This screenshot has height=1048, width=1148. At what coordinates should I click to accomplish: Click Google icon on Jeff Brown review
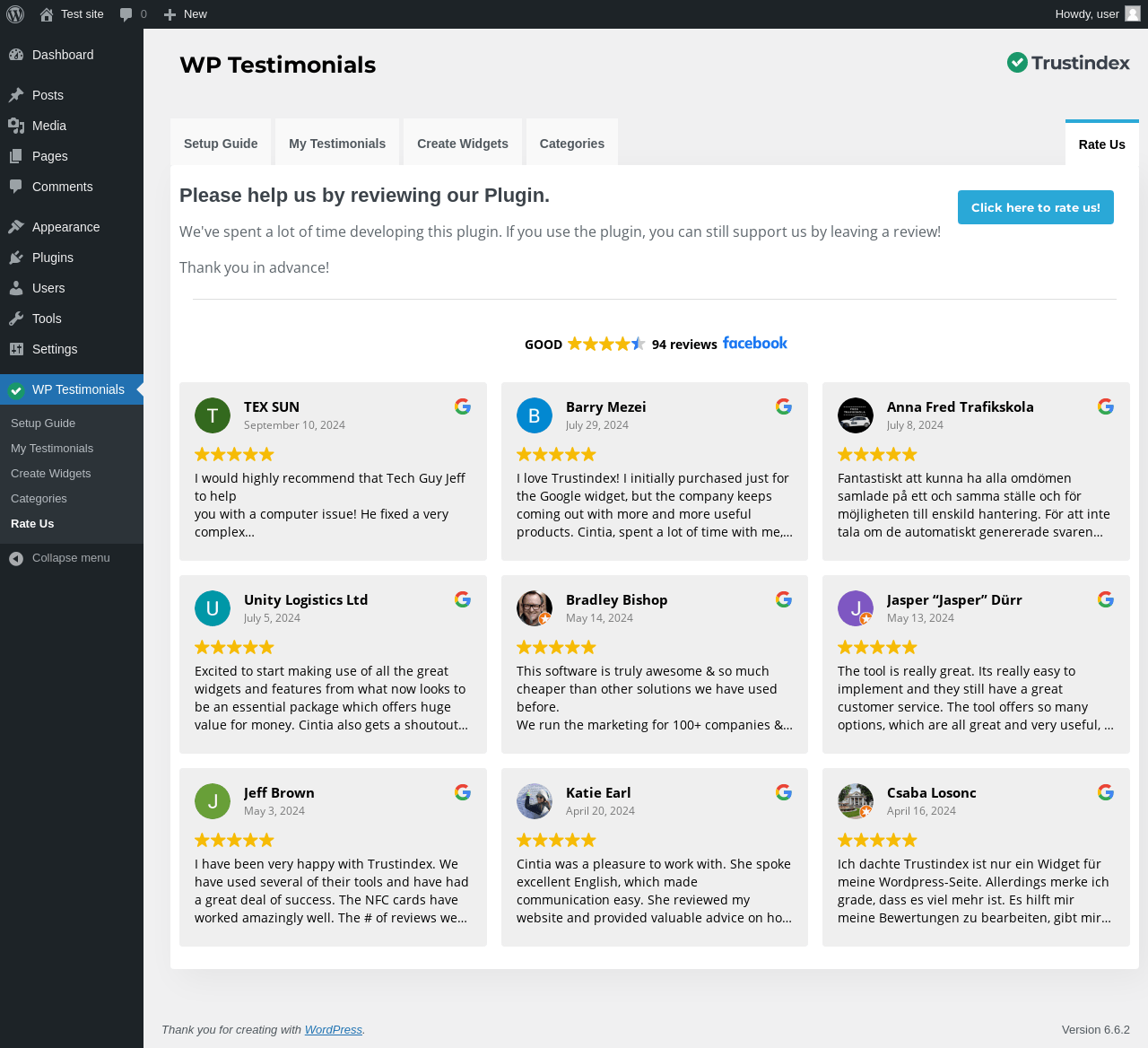[463, 792]
